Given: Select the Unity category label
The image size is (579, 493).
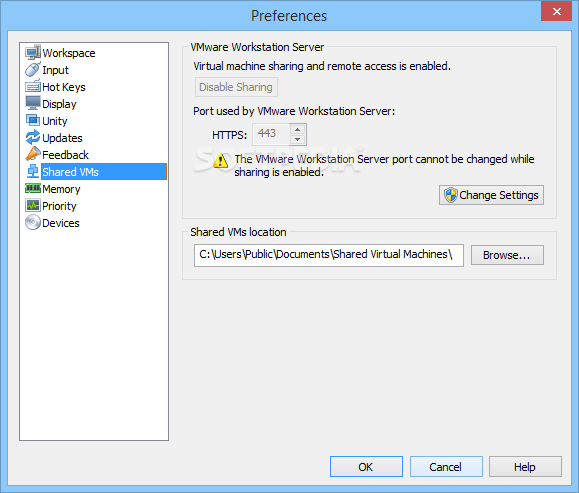Looking at the screenshot, I should click(55, 121).
